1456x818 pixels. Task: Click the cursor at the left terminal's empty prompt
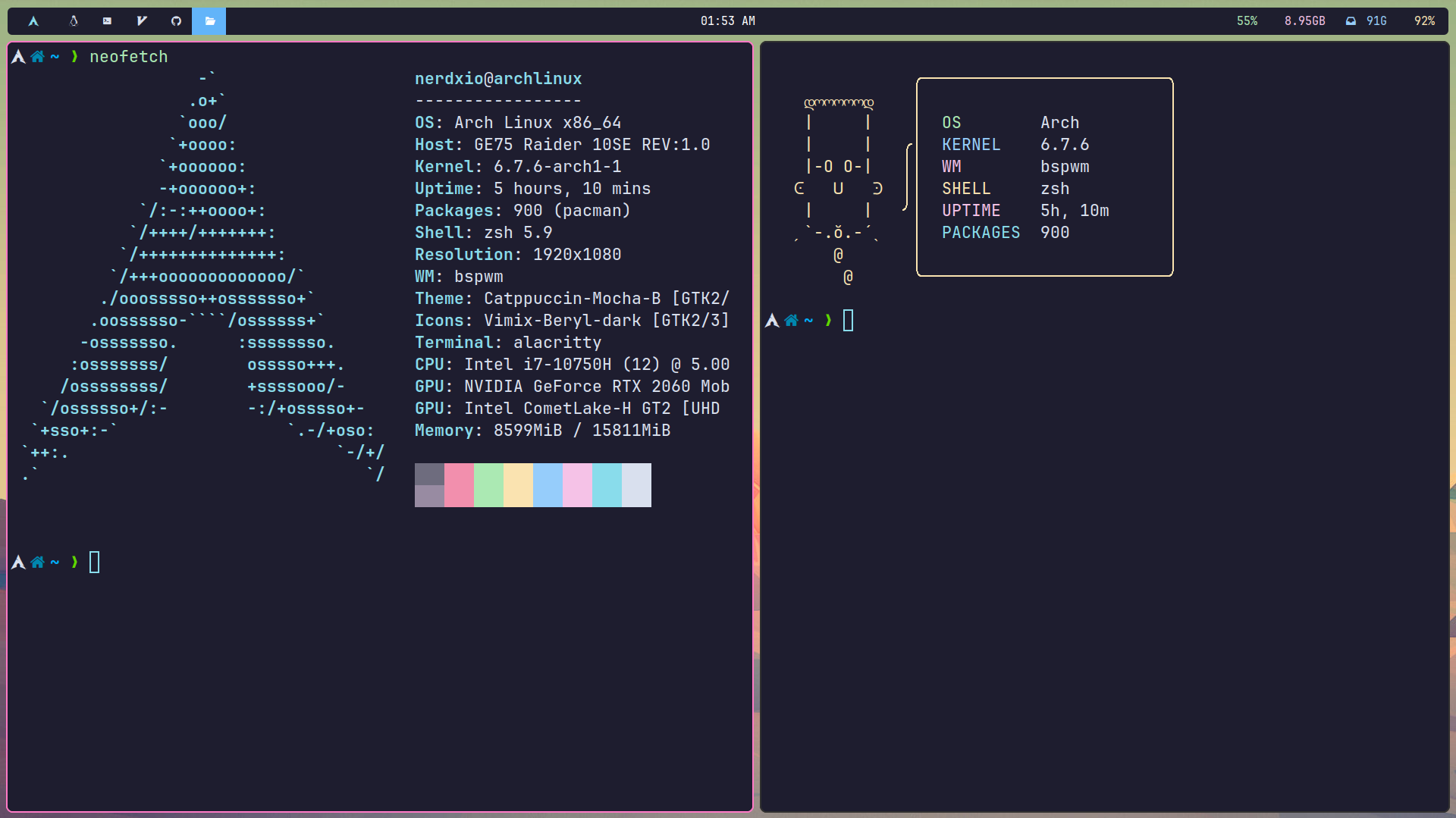pyautogui.click(x=95, y=563)
